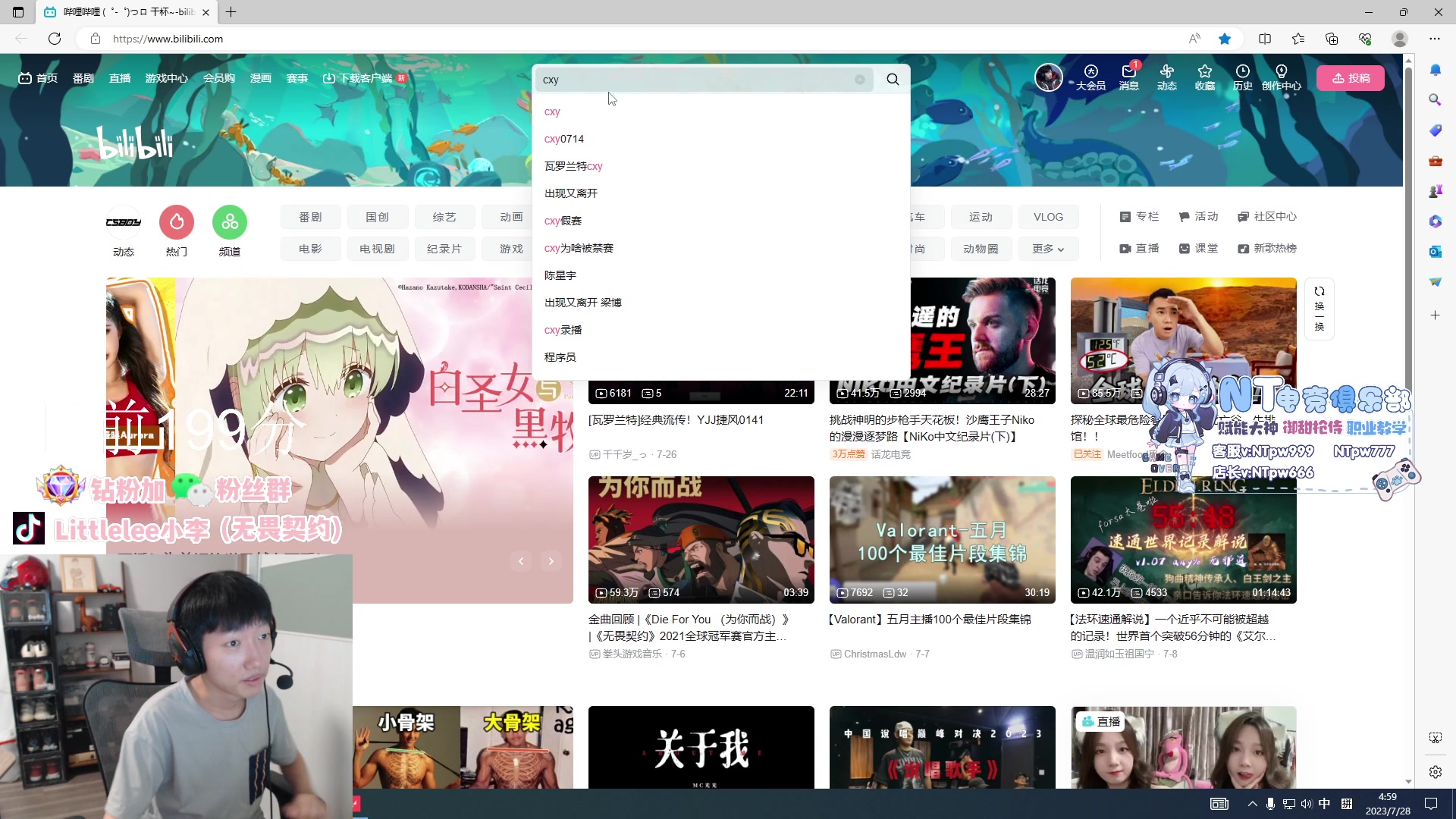This screenshot has height=819, width=1456.
Task: Open 游戏中心 link
Action: click(x=167, y=78)
